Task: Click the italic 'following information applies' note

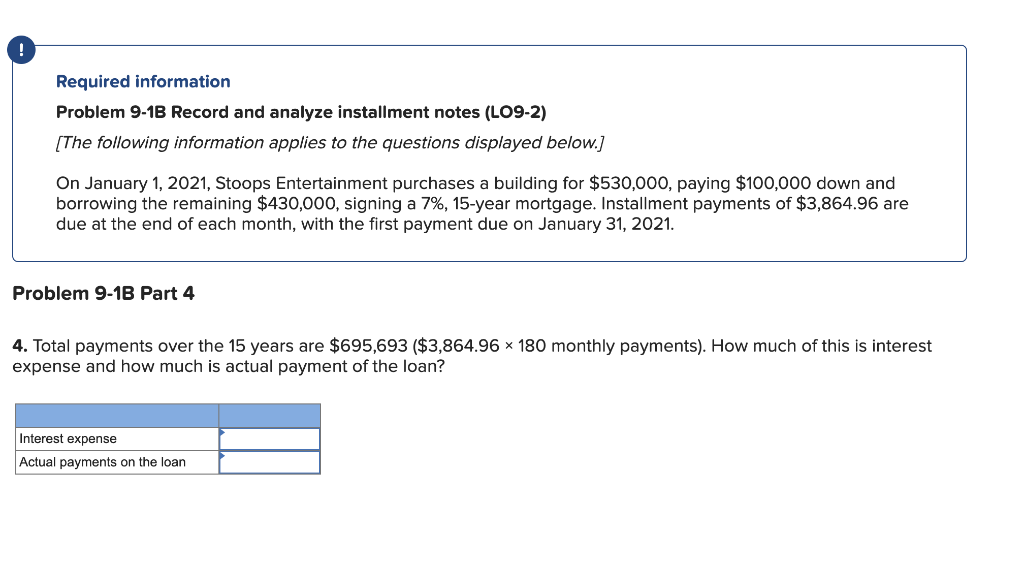Action: 330,142
